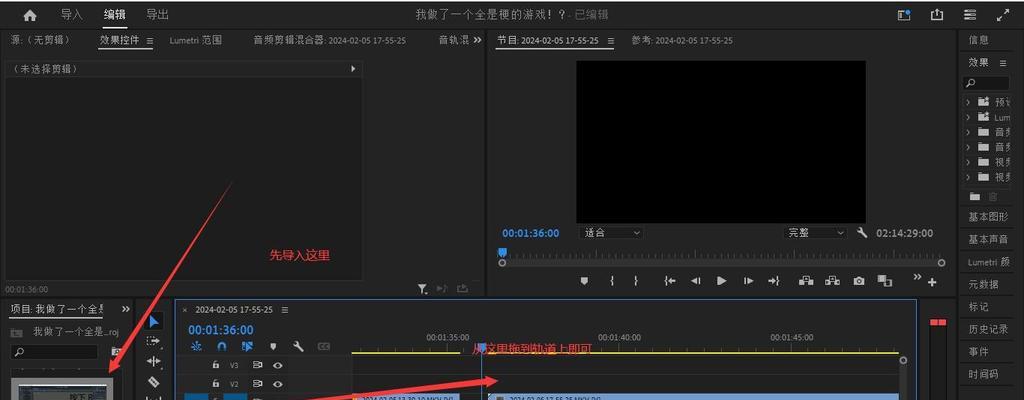
Task: Open the 时间码 panel
Action: tap(984, 375)
